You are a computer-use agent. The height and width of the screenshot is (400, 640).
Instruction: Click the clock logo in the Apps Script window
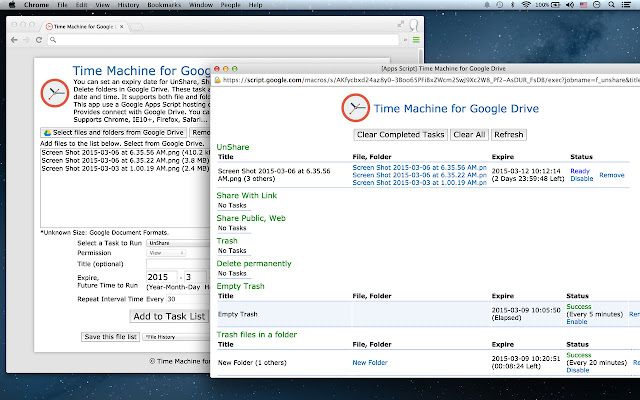tap(356, 108)
